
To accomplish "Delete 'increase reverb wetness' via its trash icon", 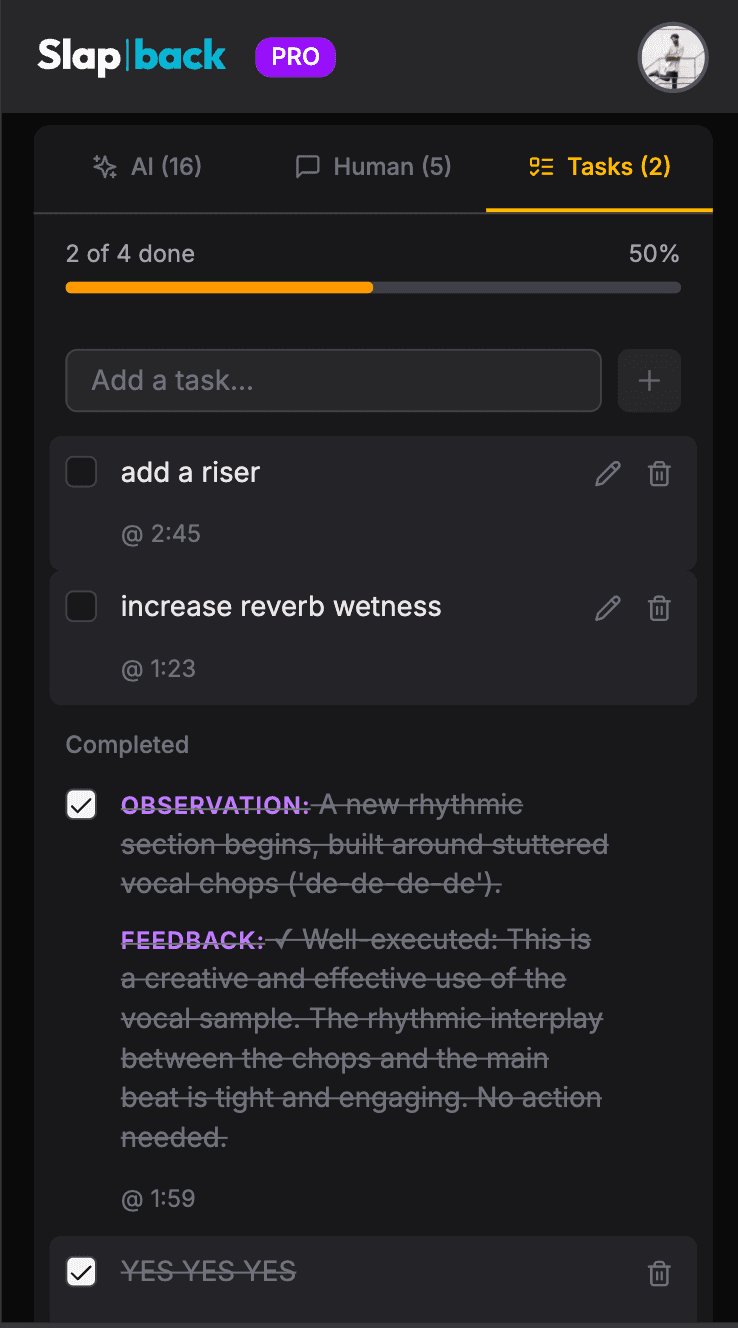I will [659, 607].
